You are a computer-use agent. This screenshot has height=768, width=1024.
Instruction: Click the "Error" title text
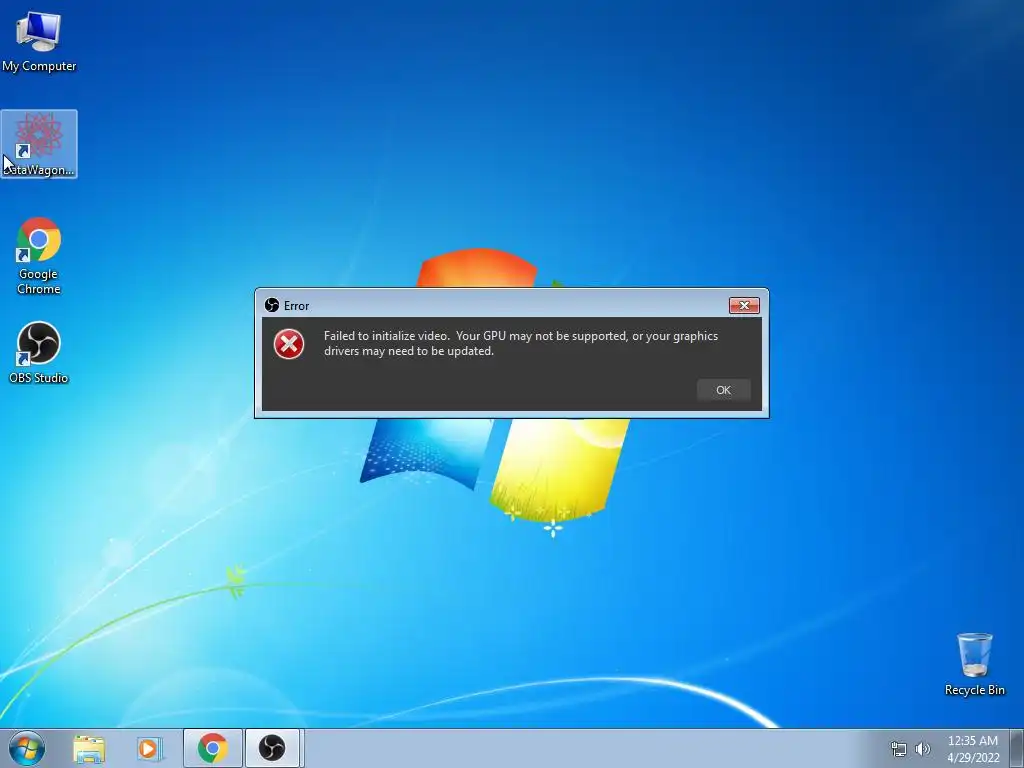[x=296, y=306]
